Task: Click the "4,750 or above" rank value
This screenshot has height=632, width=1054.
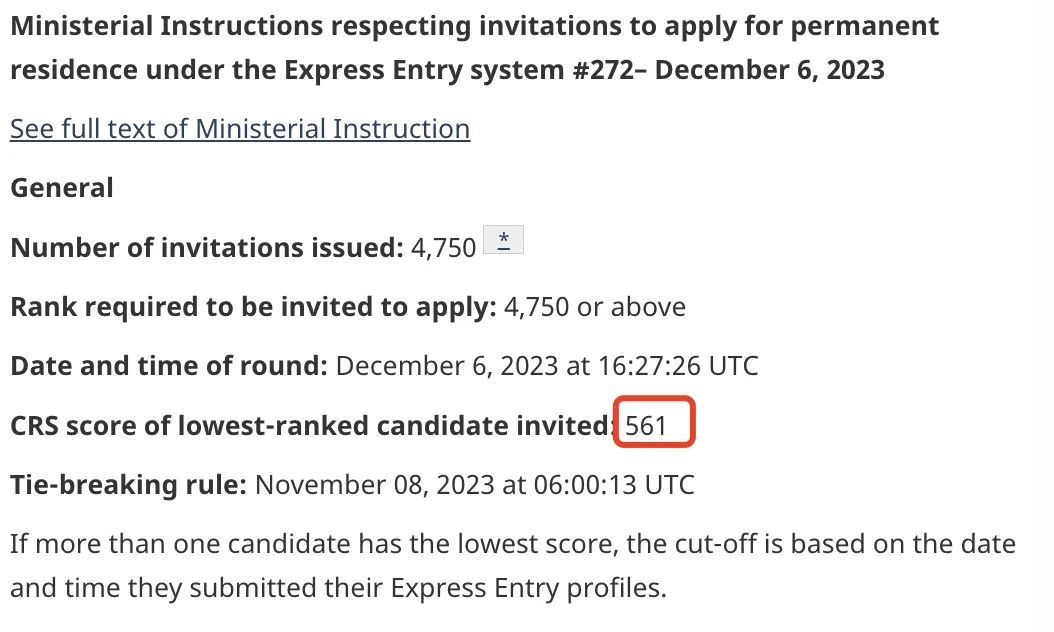Action: point(595,307)
